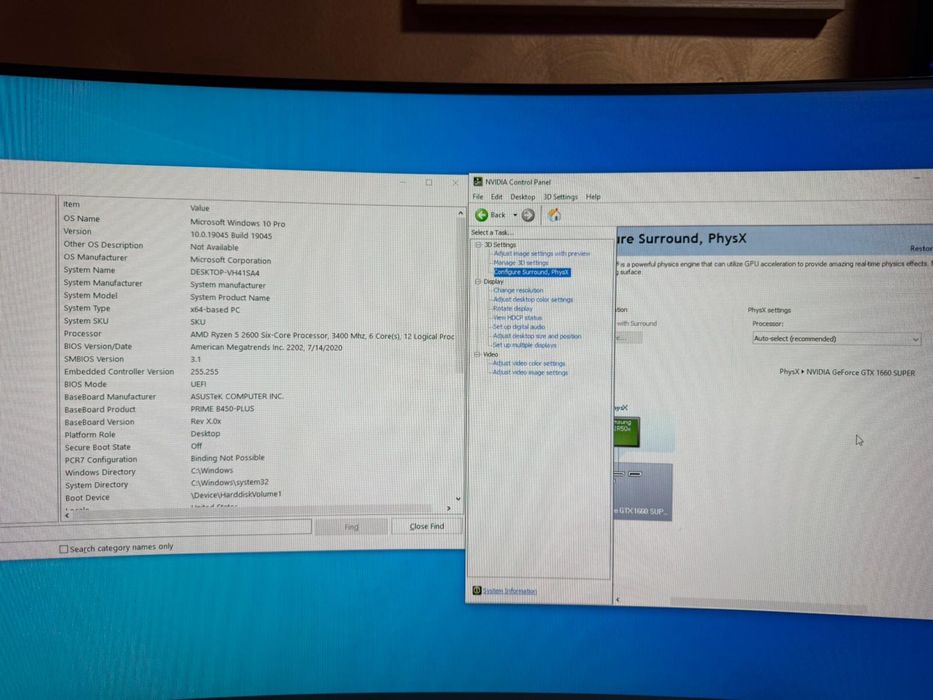
Task: Select the OS Name row
Action: coord(259,221)
